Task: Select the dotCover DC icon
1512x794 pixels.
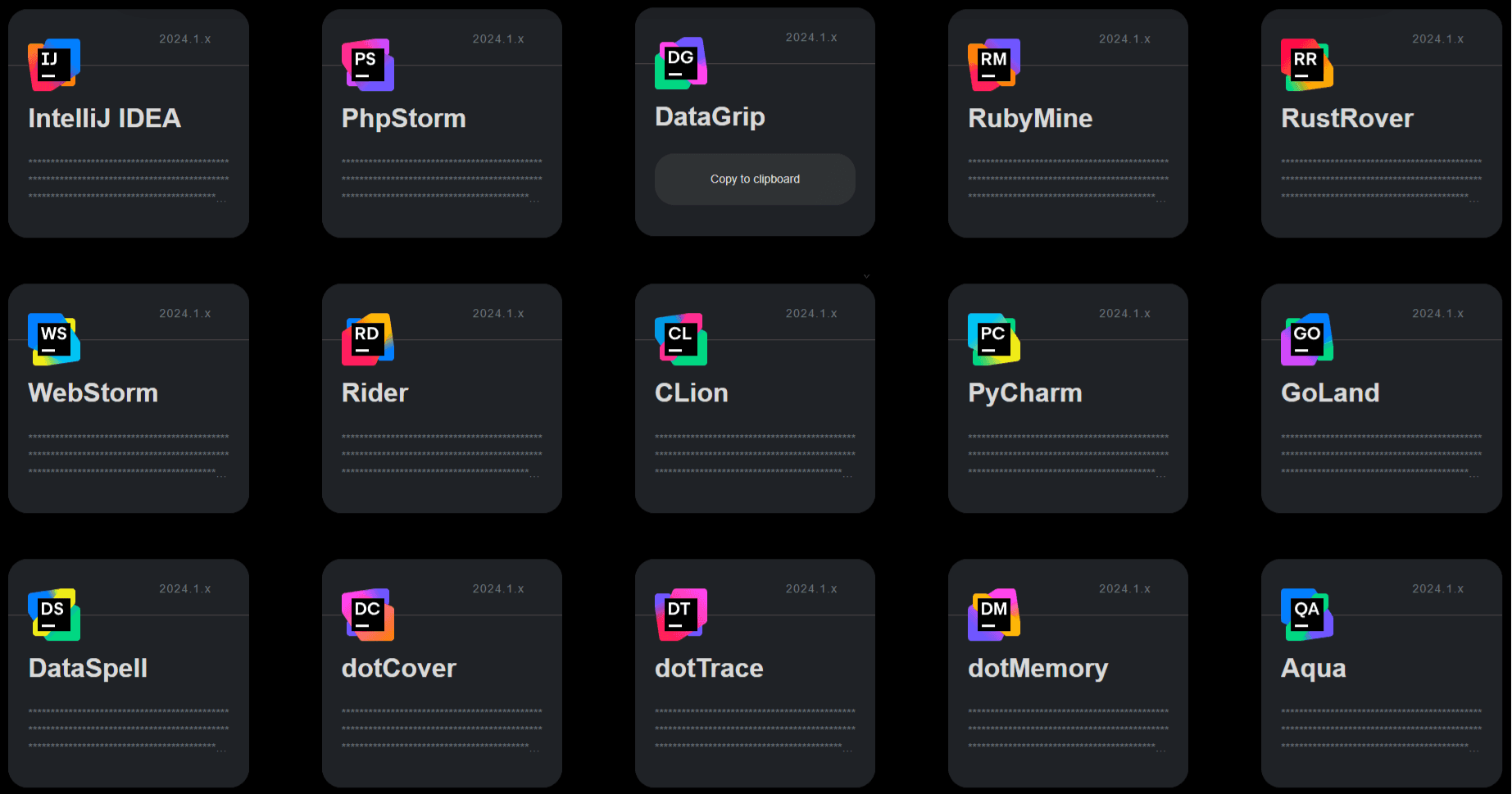Action: click(367, 615)
